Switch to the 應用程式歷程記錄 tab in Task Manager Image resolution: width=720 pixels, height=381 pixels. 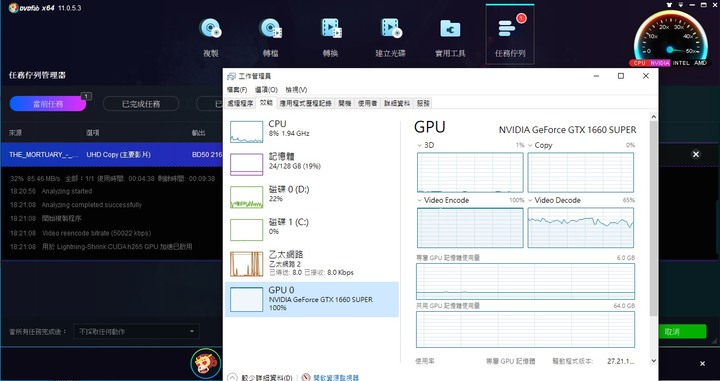point(306,104)
